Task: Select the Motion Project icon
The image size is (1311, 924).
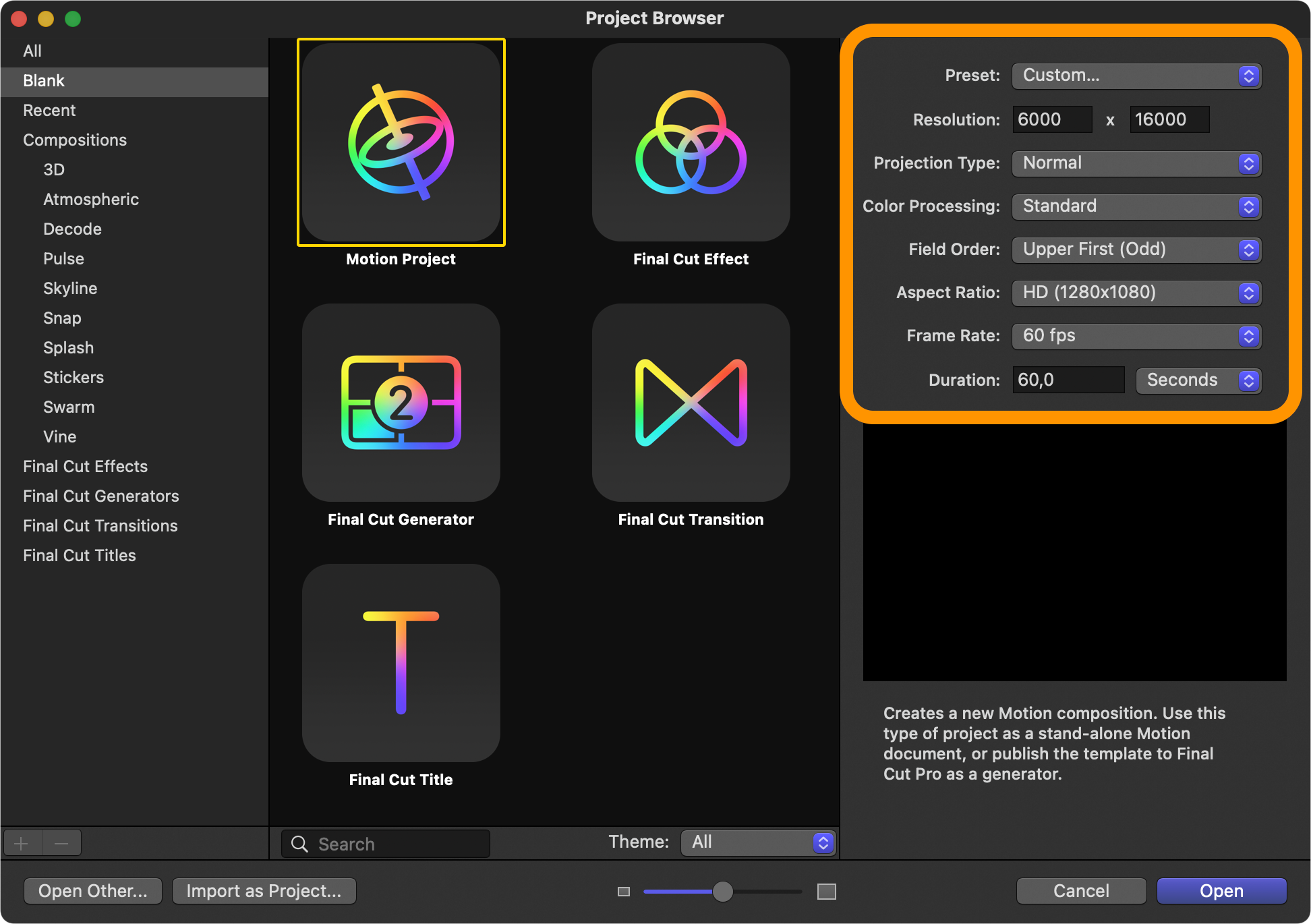Action: pos(401,142)
